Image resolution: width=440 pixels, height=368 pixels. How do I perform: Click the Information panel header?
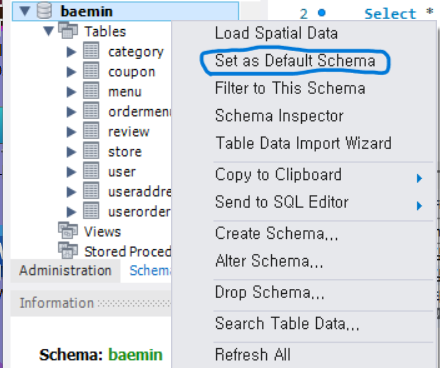91,303
